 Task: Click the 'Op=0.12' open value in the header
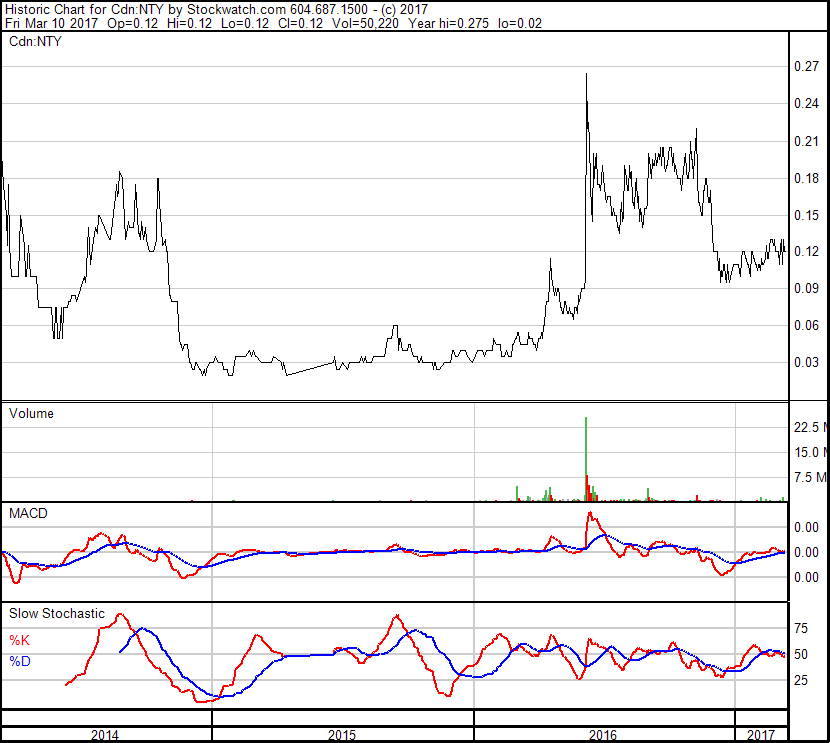132,23
